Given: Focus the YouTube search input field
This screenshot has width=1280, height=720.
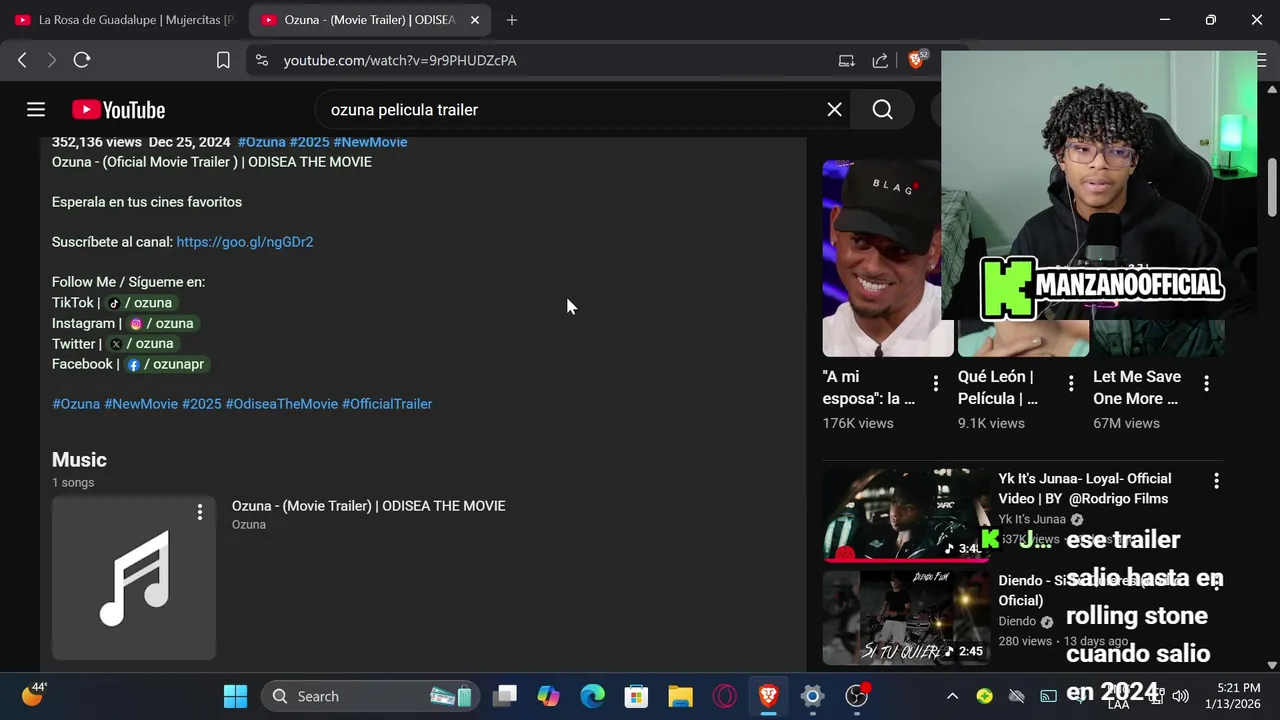Looking at the screenshot, I should coord(570,110).
